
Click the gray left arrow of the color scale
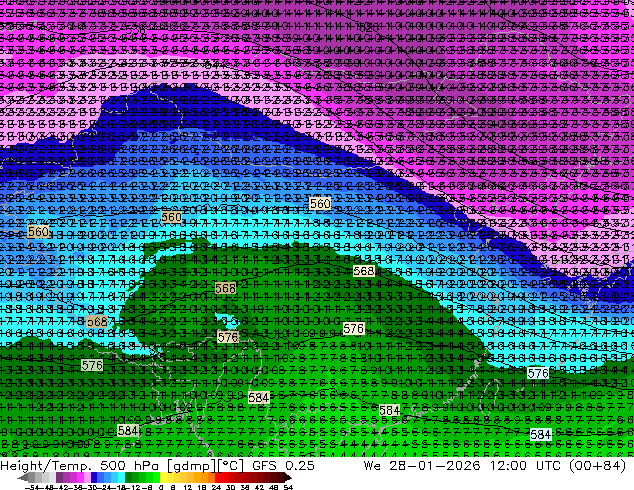point(23,478)
